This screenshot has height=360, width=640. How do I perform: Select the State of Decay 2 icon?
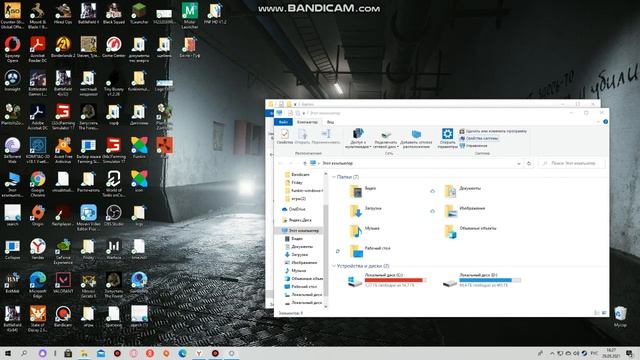[38, 318]
